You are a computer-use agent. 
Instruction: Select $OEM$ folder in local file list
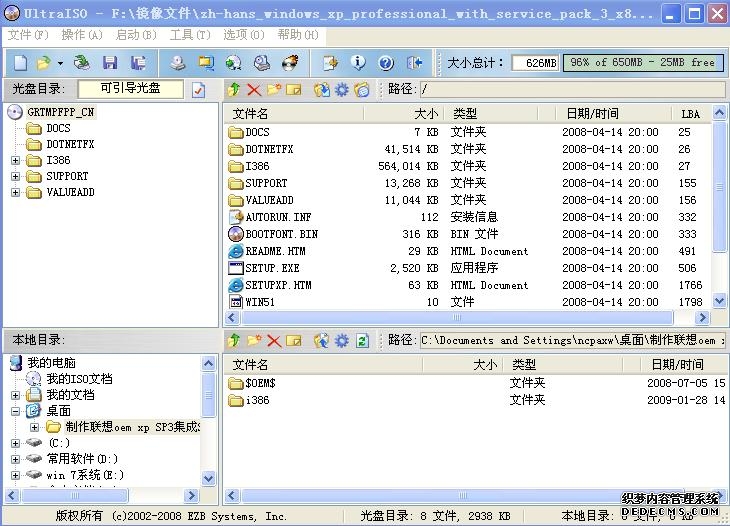point(260,383)
